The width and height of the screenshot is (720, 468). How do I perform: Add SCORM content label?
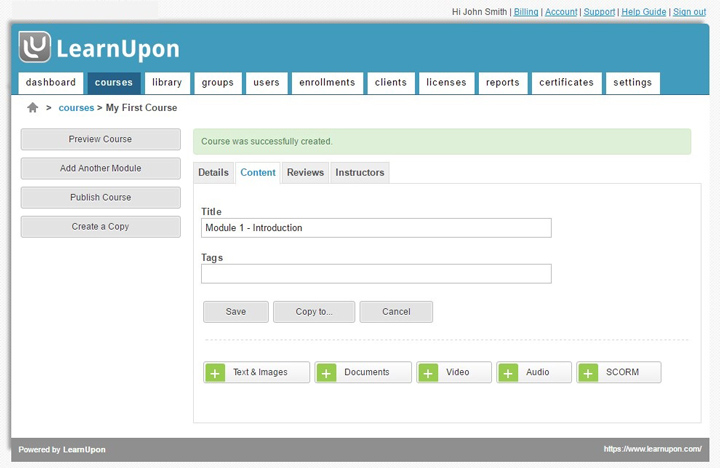pyautogui.click(x=622, y=372)
